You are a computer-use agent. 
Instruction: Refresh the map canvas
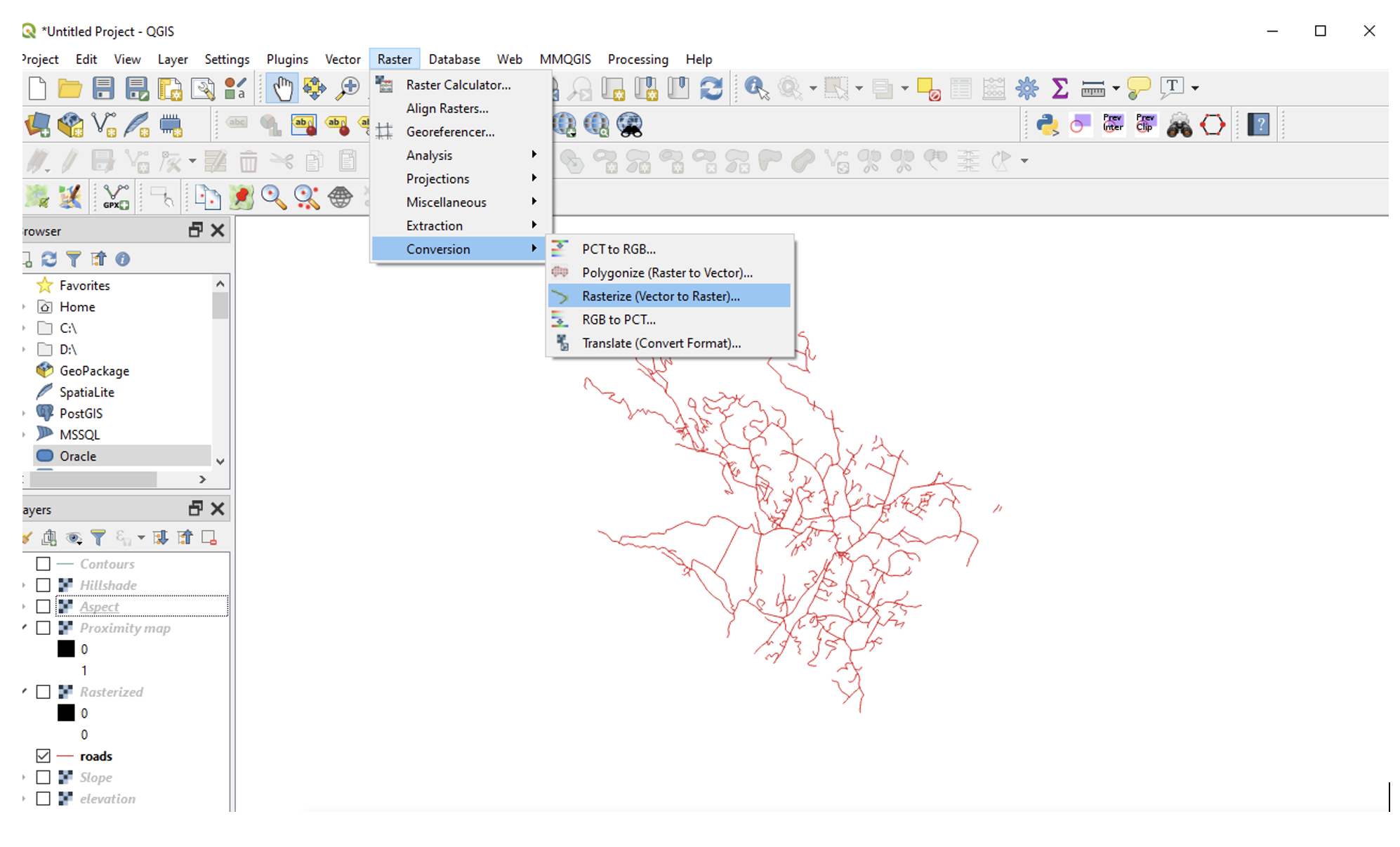711,88
